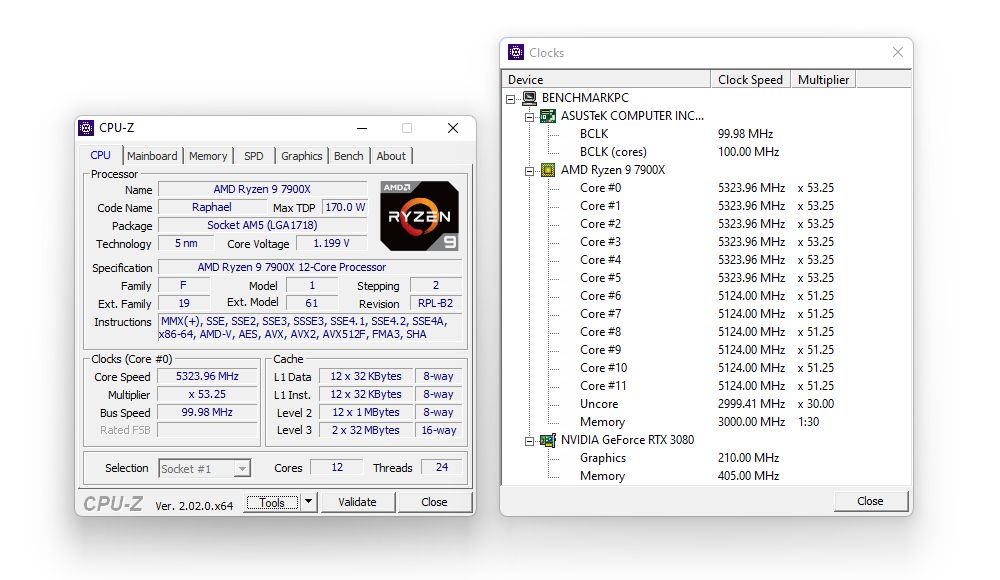1000x580 pixels.
Task: Click the CPU-Z app icon in title bar
Action: point(86,128)
